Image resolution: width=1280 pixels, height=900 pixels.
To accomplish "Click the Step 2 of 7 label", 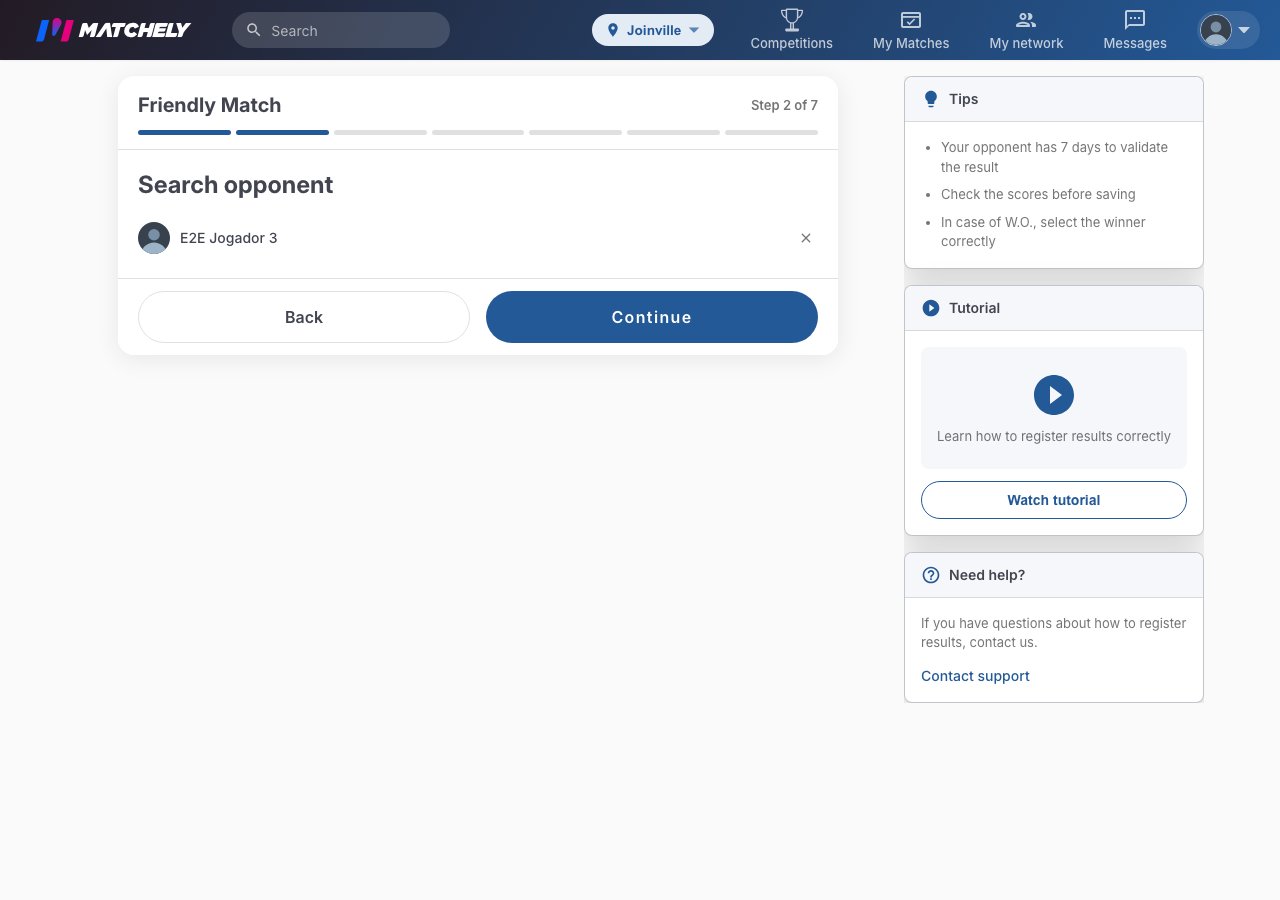I will pos(784,105).
